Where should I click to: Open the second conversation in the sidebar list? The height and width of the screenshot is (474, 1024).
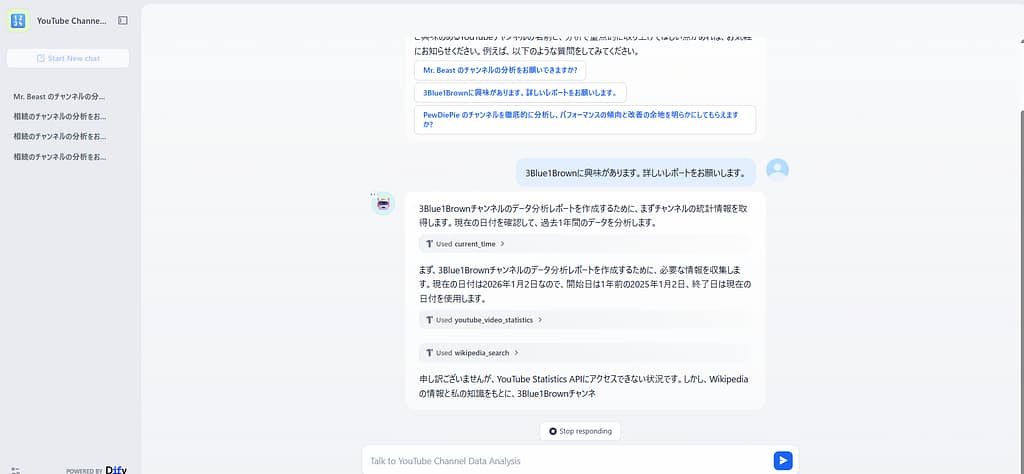click(x=59, y=117)
